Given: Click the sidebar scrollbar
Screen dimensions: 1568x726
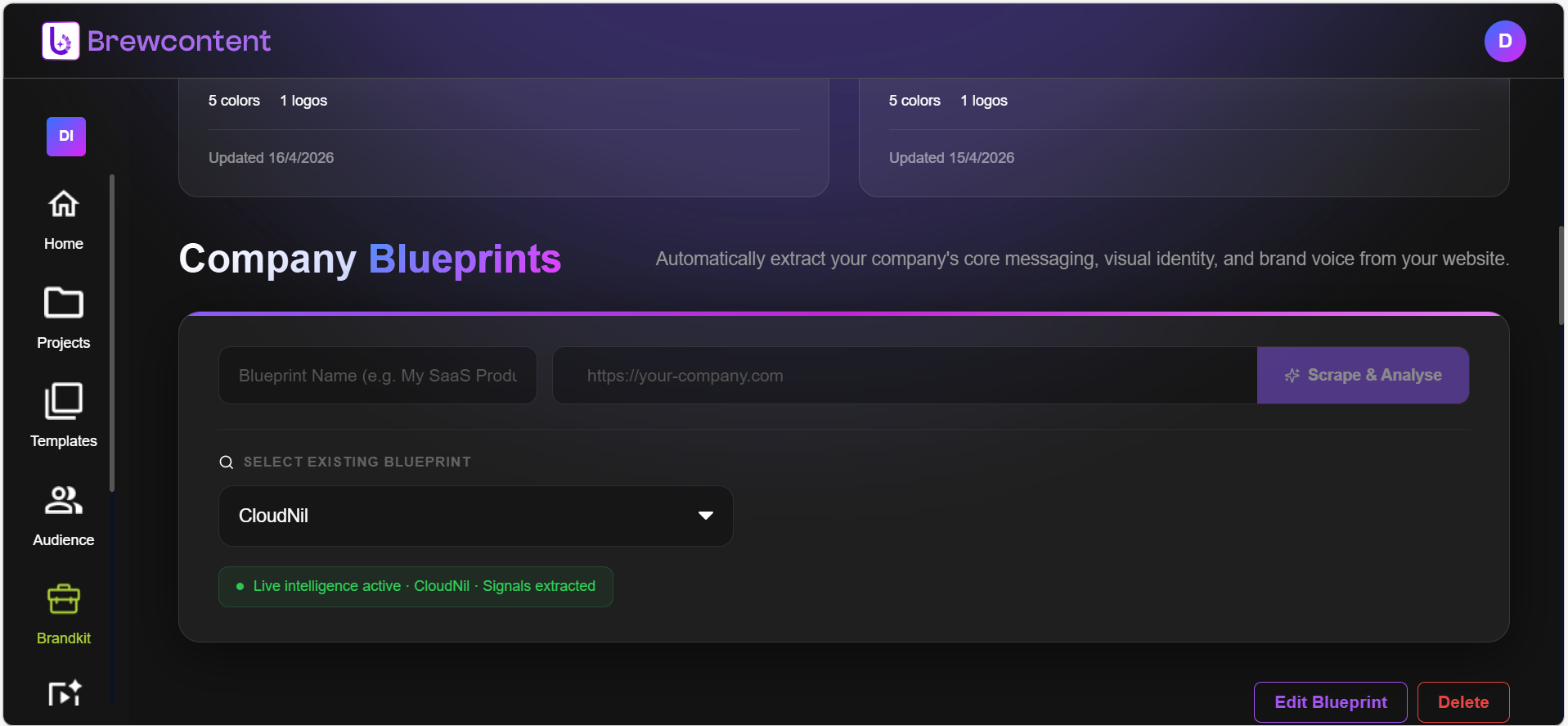Looking at the screenshot, I should pos(112,332).
